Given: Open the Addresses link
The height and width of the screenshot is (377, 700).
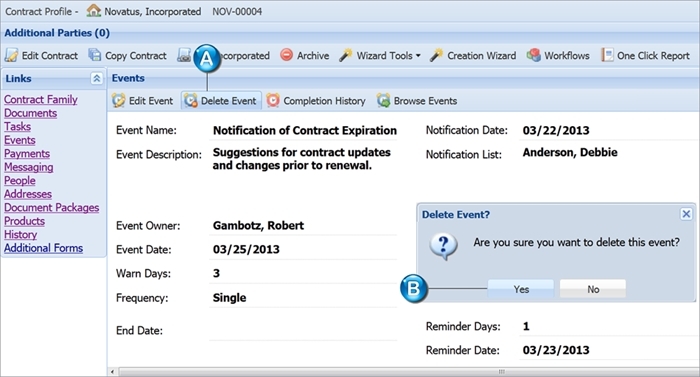Looking at the screenshot, I should coord(28,194).
